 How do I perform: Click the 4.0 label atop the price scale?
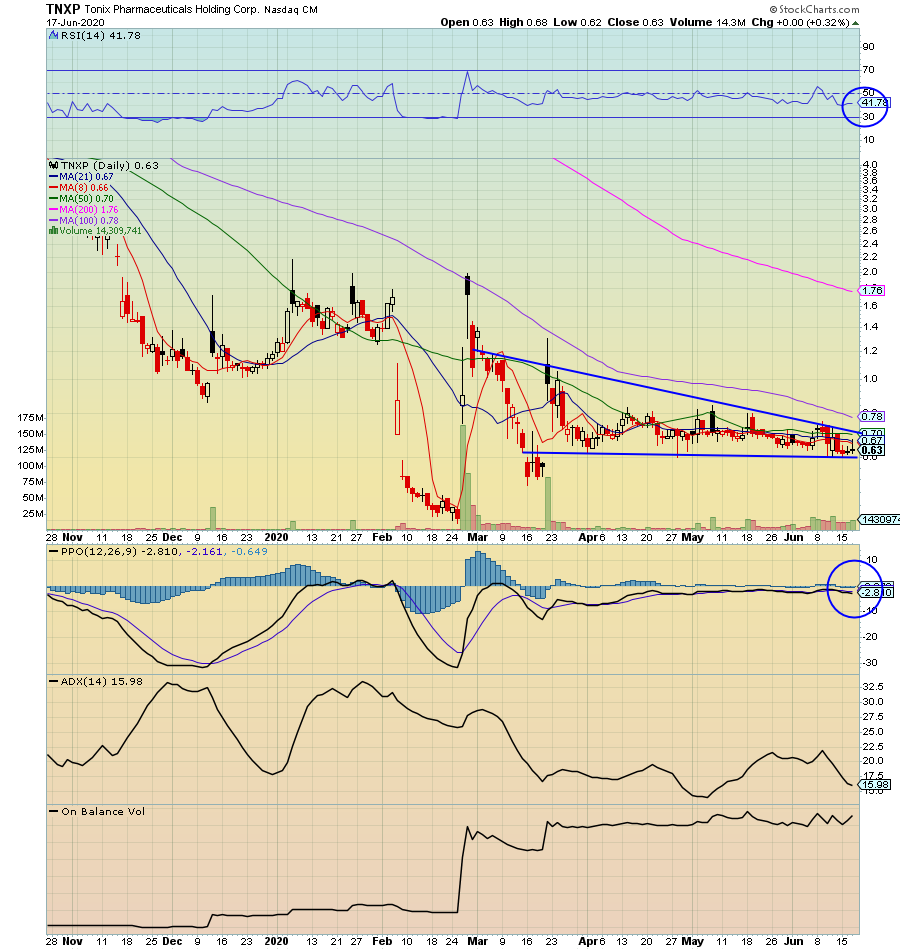click(x=870, y=164)
